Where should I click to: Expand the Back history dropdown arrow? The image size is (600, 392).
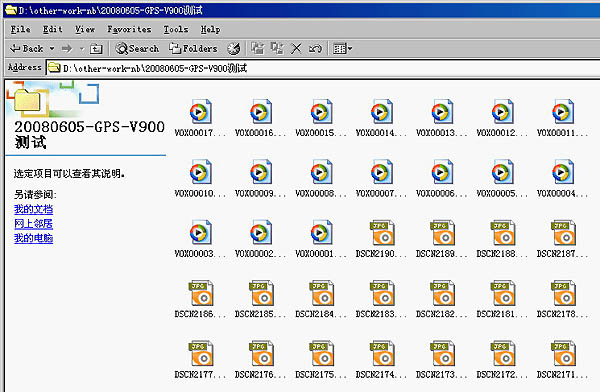(x=52, y=49)
